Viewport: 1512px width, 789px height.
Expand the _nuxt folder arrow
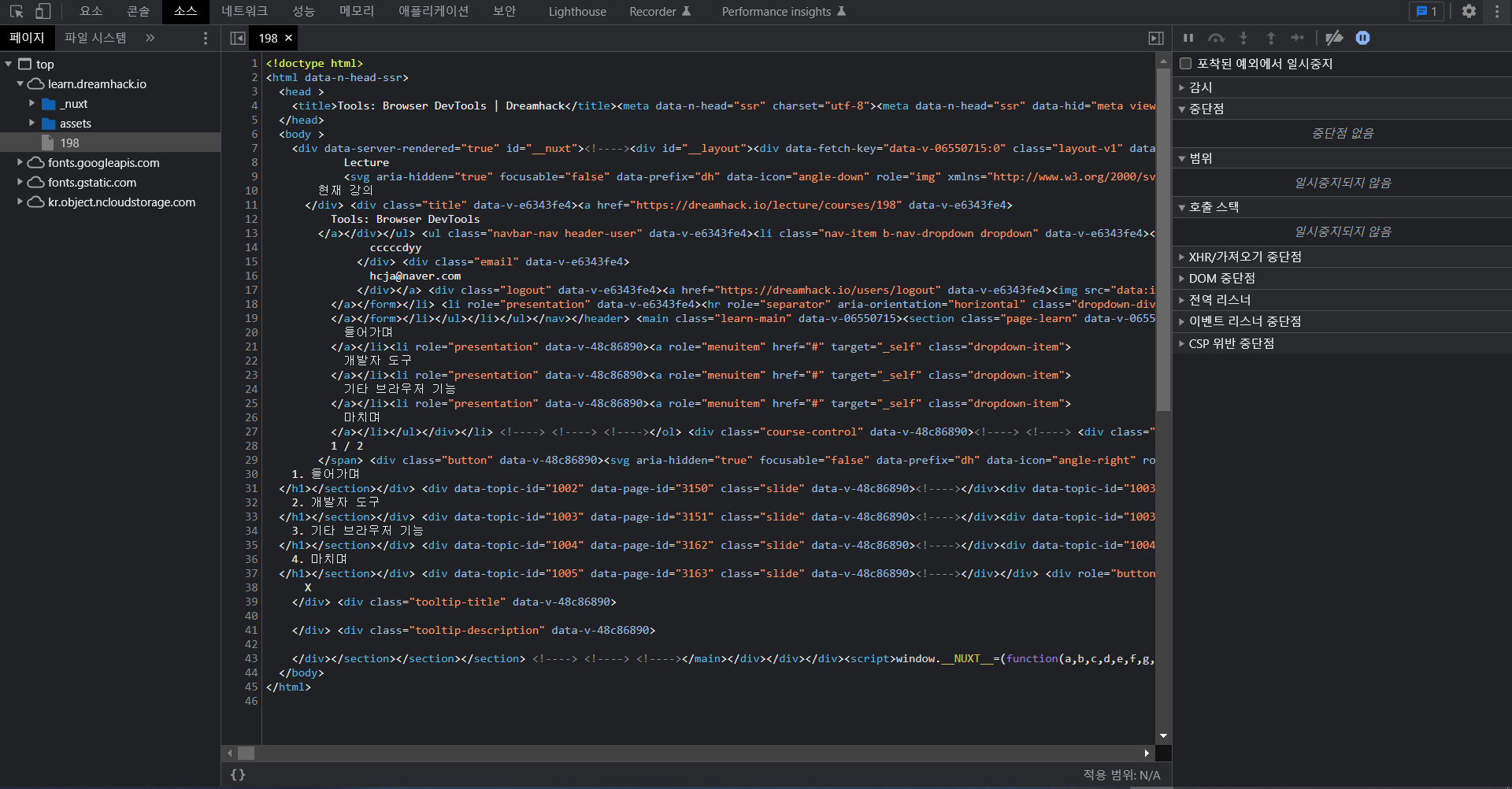click(x=32, y=104)
